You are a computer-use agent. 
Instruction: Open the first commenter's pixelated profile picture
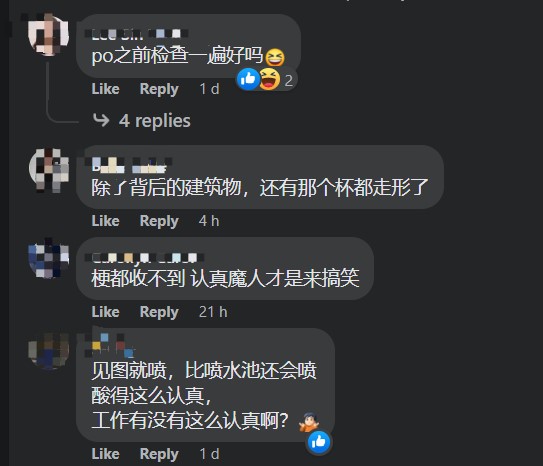coord(48,34)
